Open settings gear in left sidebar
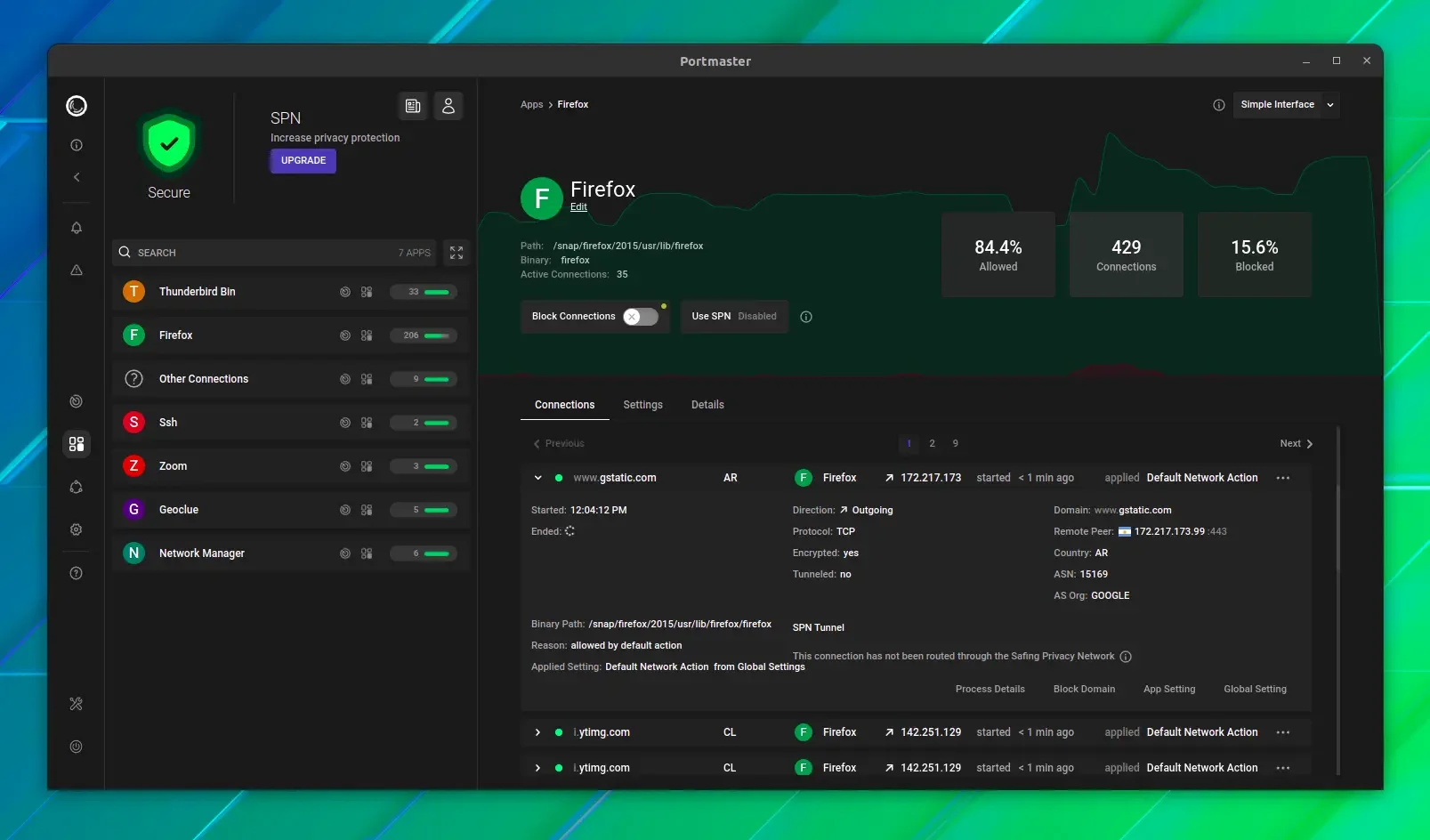The width and height of the screenshot is (1430, 840). (77, 529)
